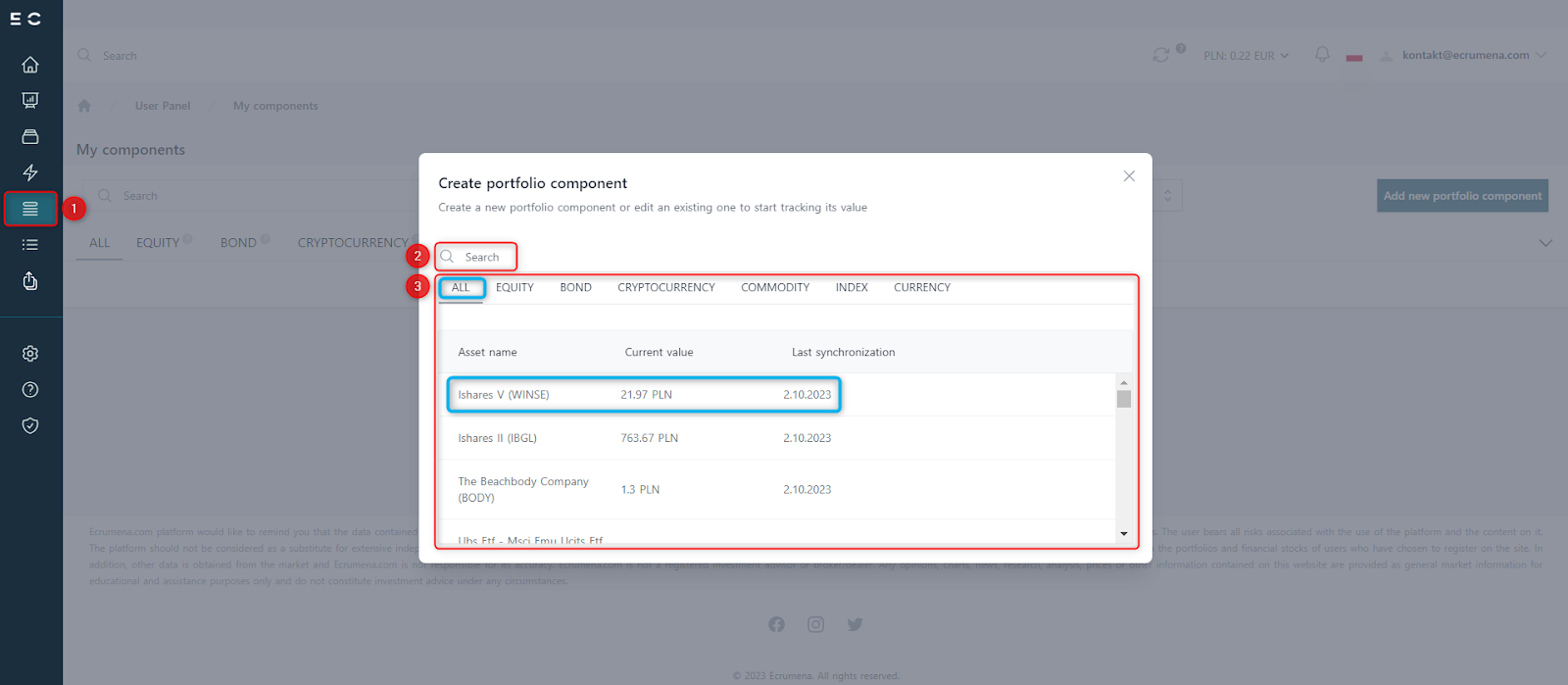Expand the PLN currency rate dropdown
This screenshot has width=1568, height=685.
tap(1246, 56)
